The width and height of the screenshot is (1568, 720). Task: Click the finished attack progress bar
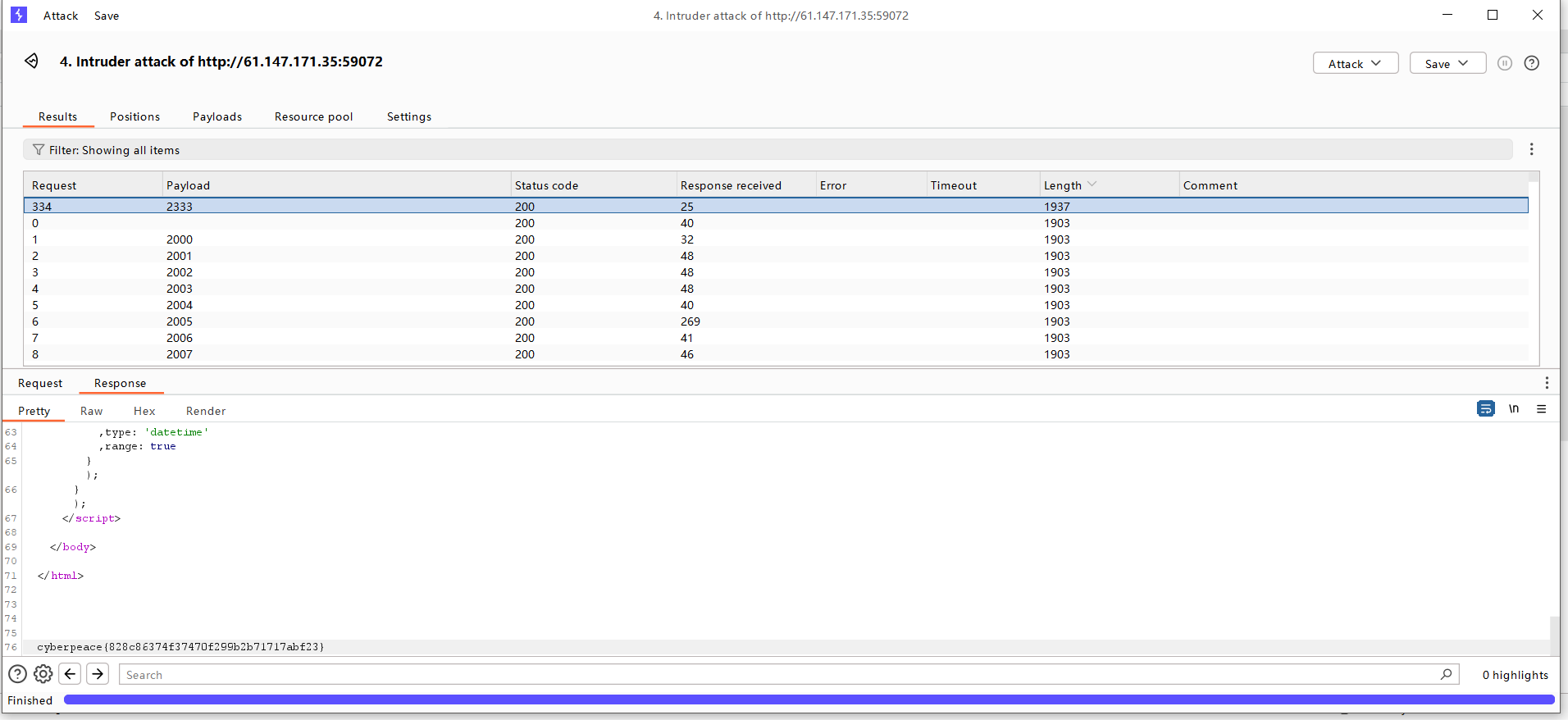pos(808,700)
